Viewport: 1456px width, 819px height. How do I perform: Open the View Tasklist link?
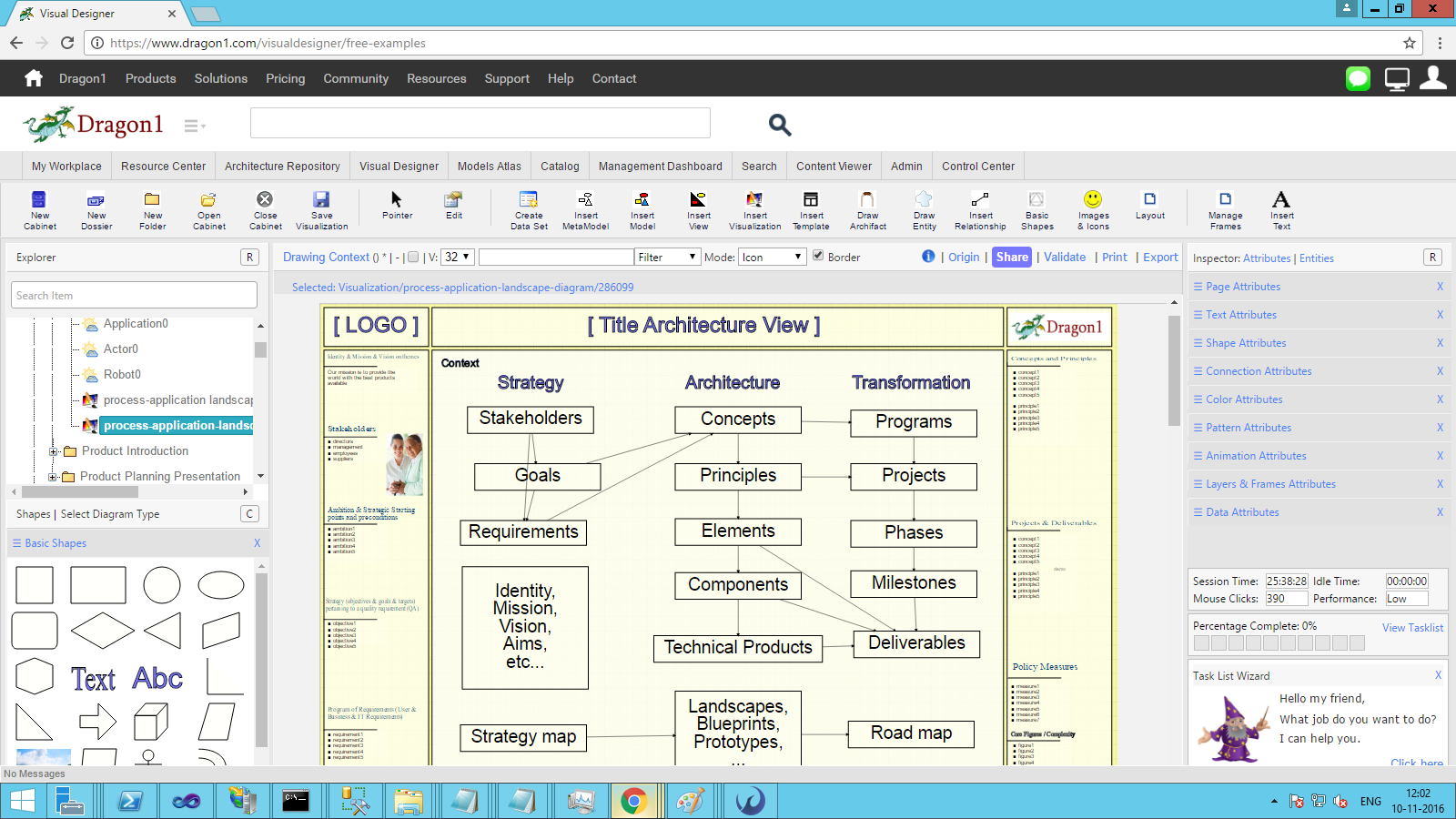[1412, 628]
